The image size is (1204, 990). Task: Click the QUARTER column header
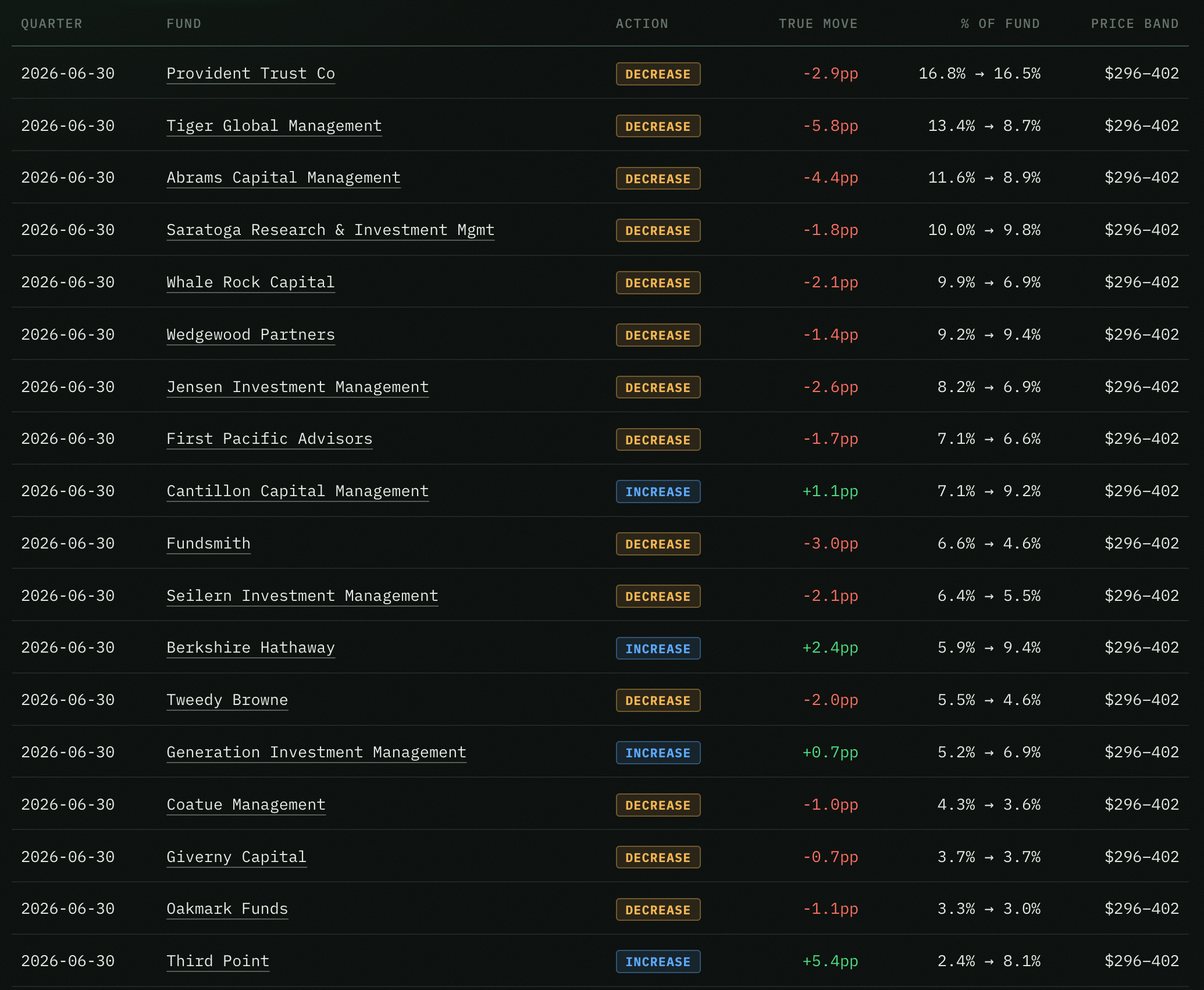(52, 24)
